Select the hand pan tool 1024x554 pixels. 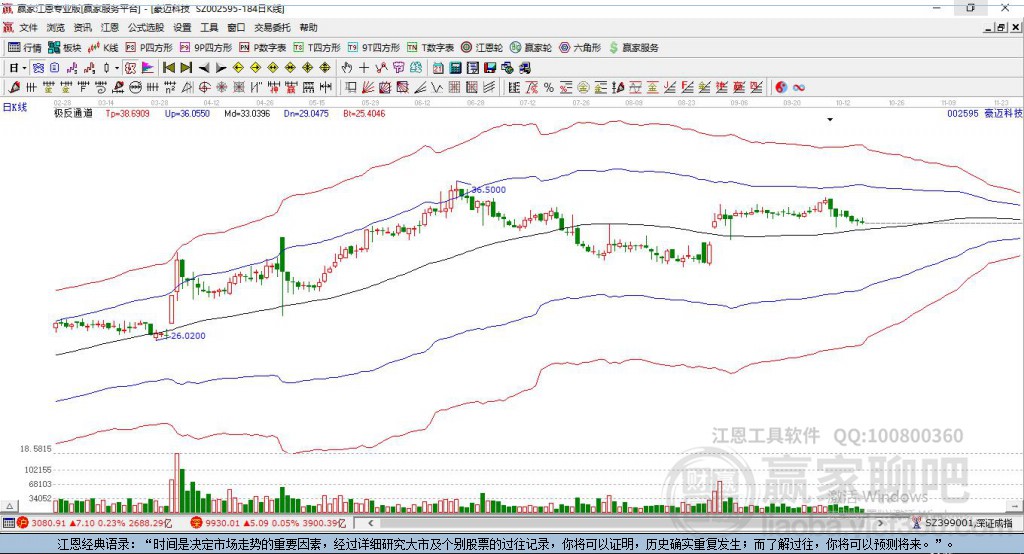(x=347, y=68)
